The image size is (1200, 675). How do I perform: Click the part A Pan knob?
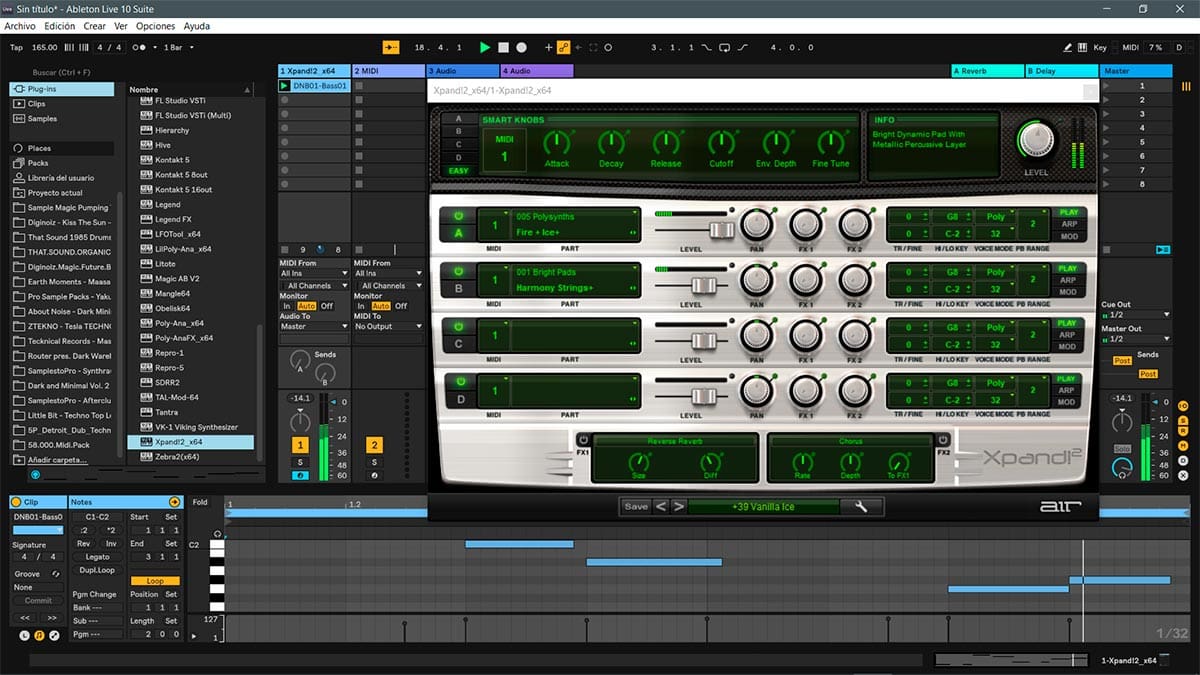[x=758, y=224]
